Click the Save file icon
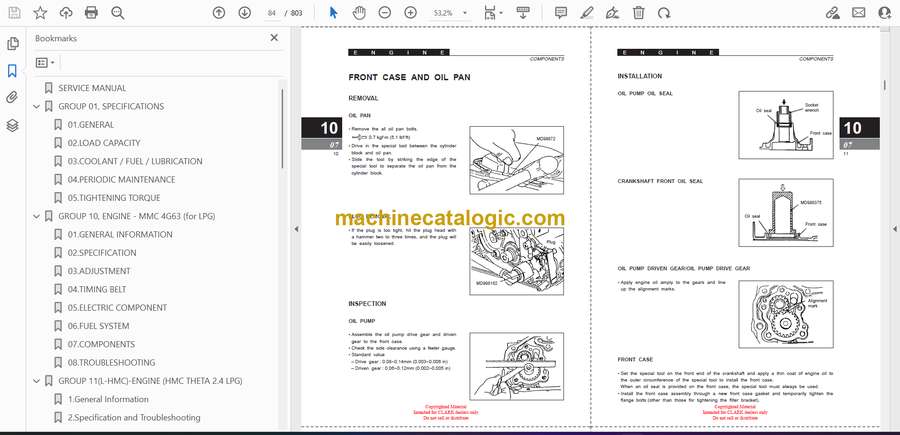 click(14, 13)
